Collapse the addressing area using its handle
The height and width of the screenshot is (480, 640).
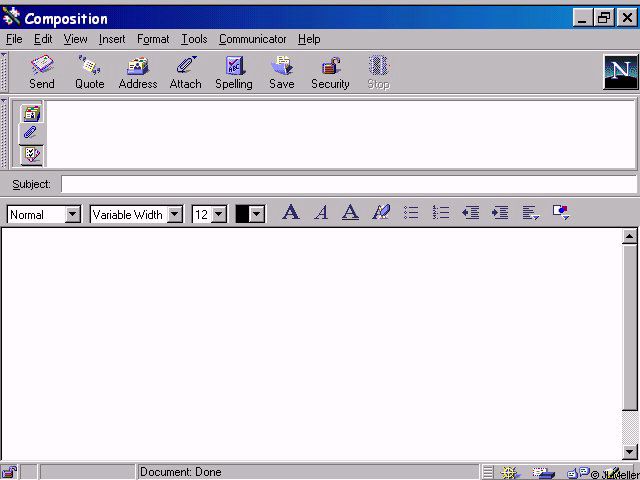click(4, 133)
